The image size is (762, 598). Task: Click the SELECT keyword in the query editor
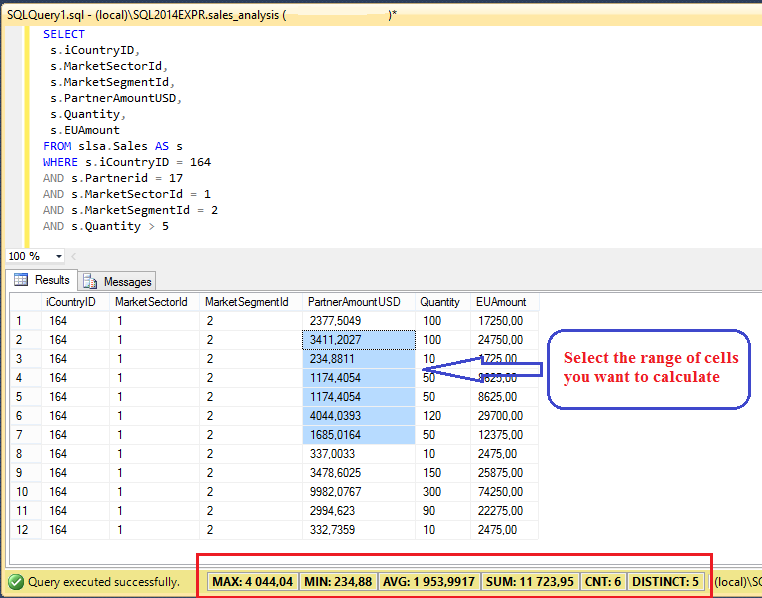pos(64,34)
